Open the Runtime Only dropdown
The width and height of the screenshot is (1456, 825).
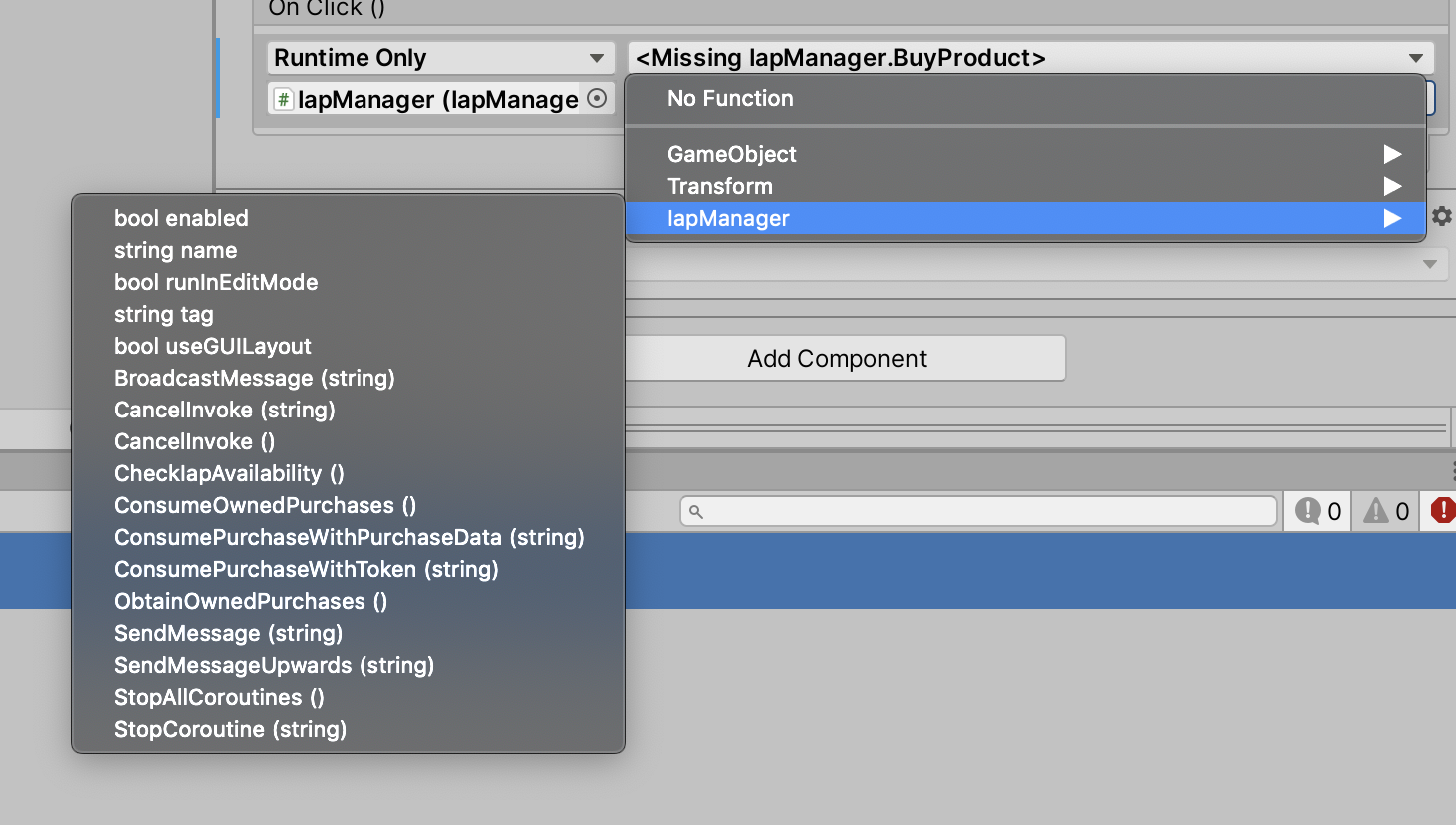click(439, 57)
